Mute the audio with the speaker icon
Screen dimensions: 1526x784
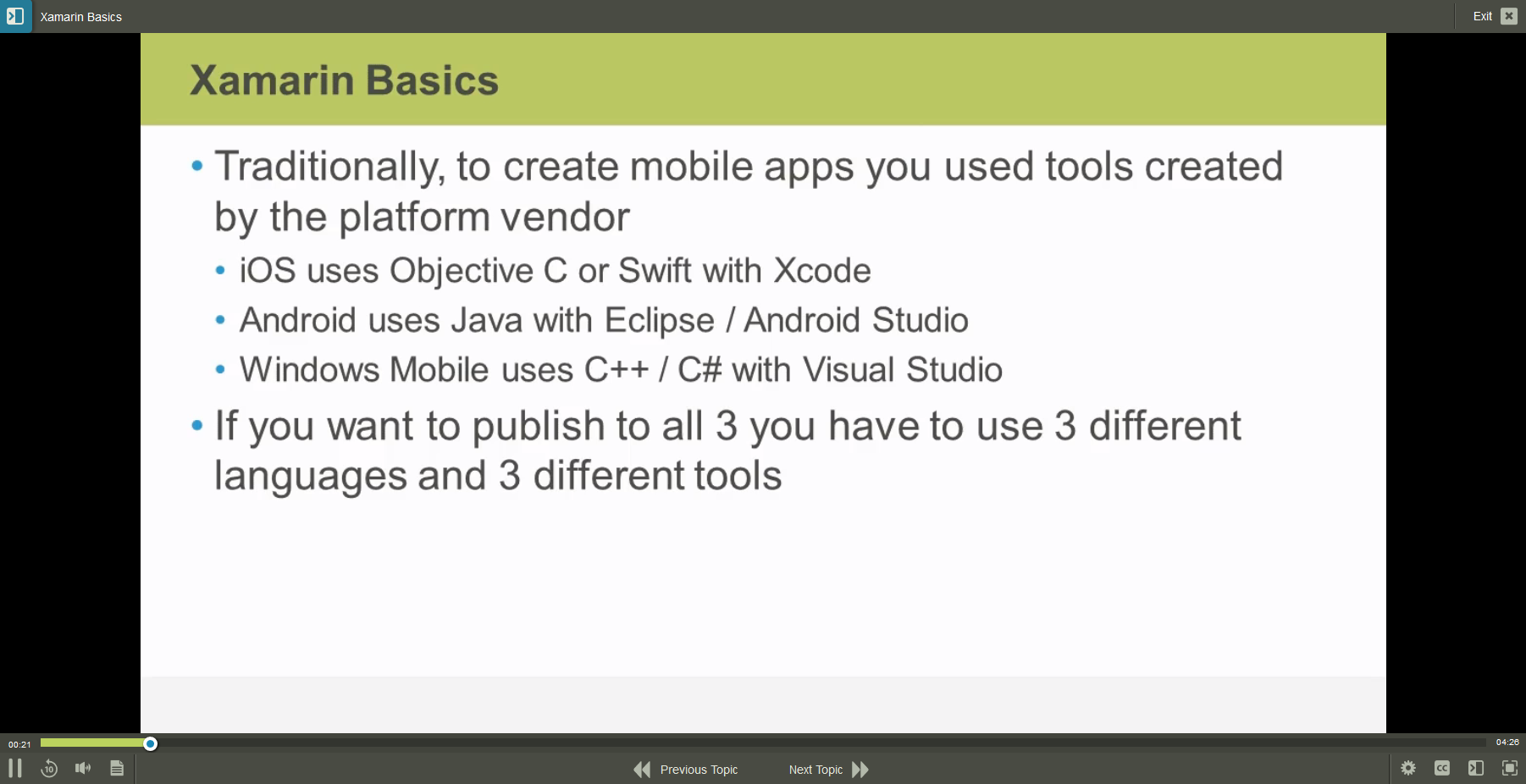point(82,768)
